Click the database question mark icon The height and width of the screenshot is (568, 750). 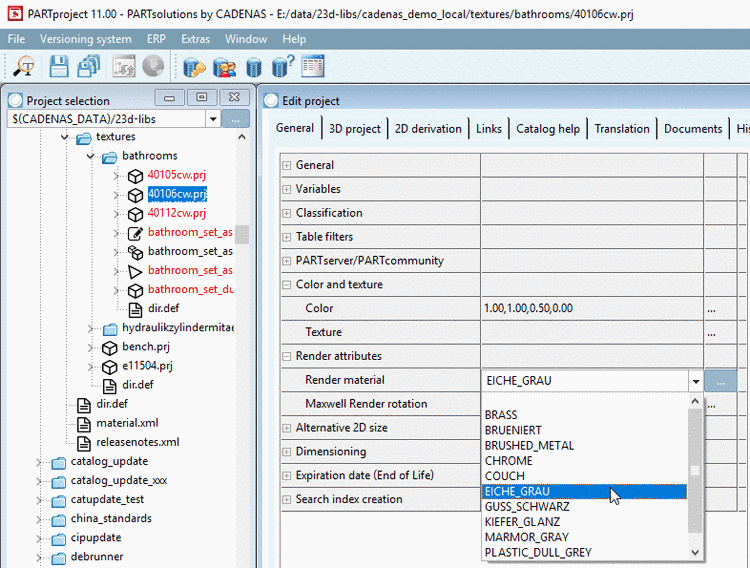point(283,67)
